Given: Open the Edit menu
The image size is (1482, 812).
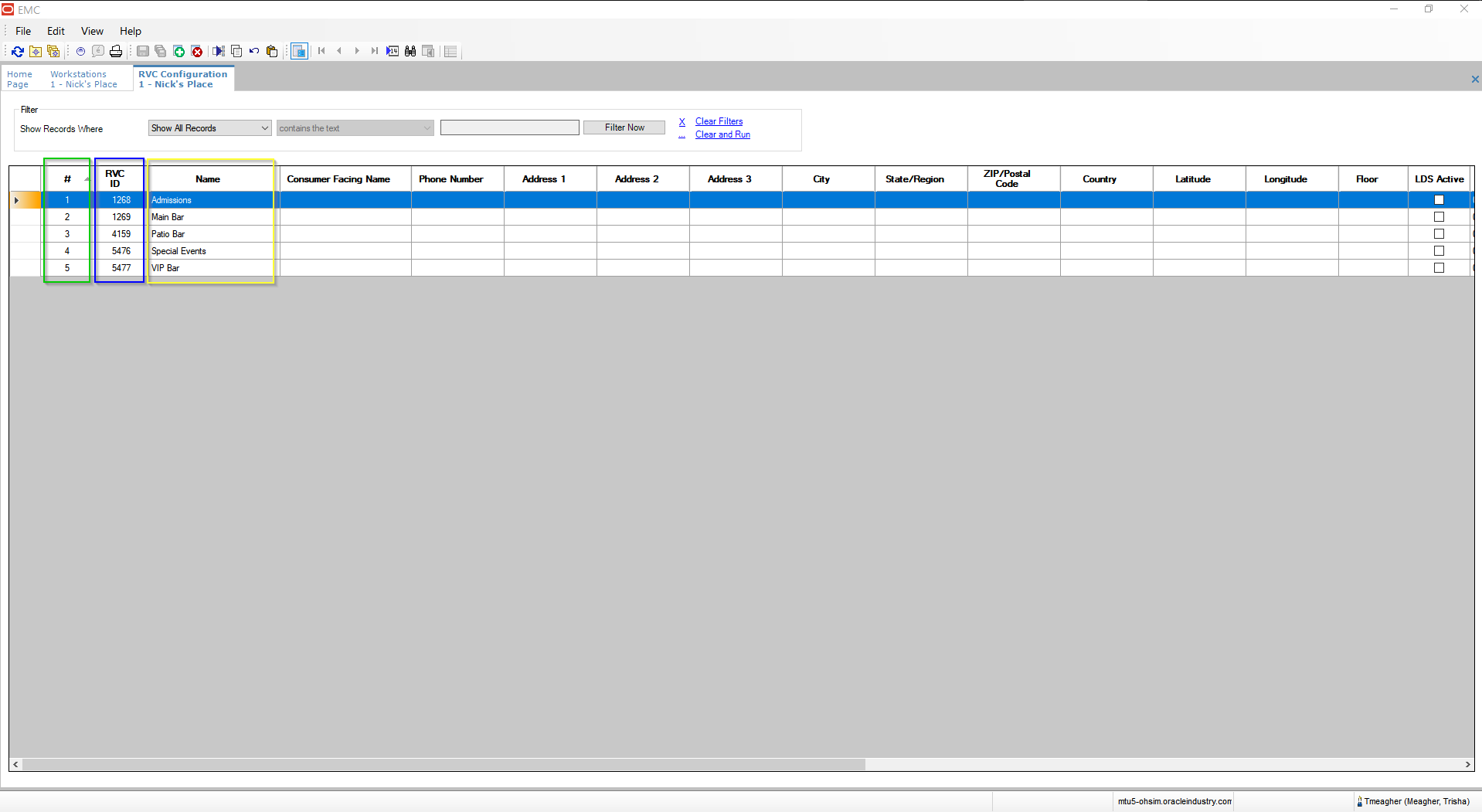Looking at the screenshot, I should 55,31.
